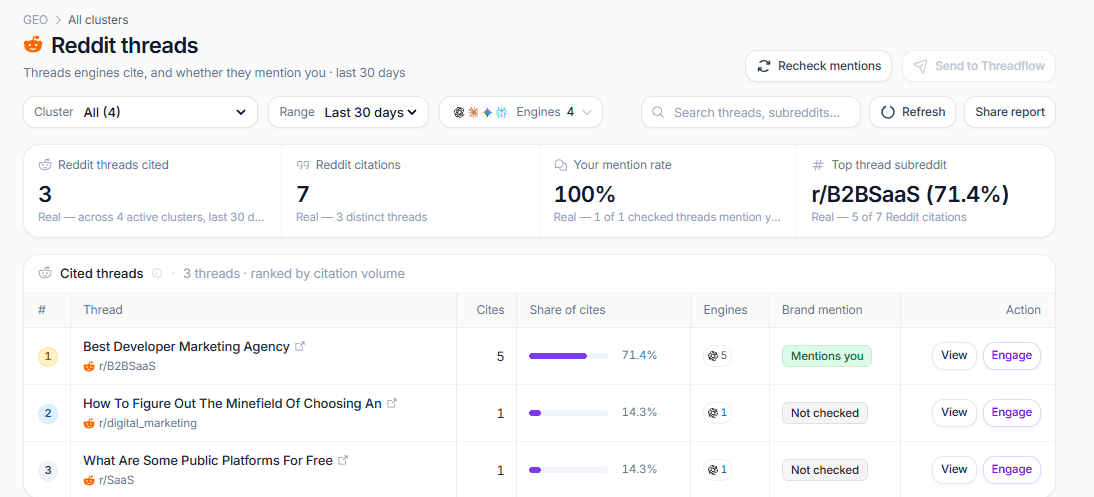Open the Cluster All (4) dropdown
Viewport: 1094px width, 497px height.
click(140, 112)
